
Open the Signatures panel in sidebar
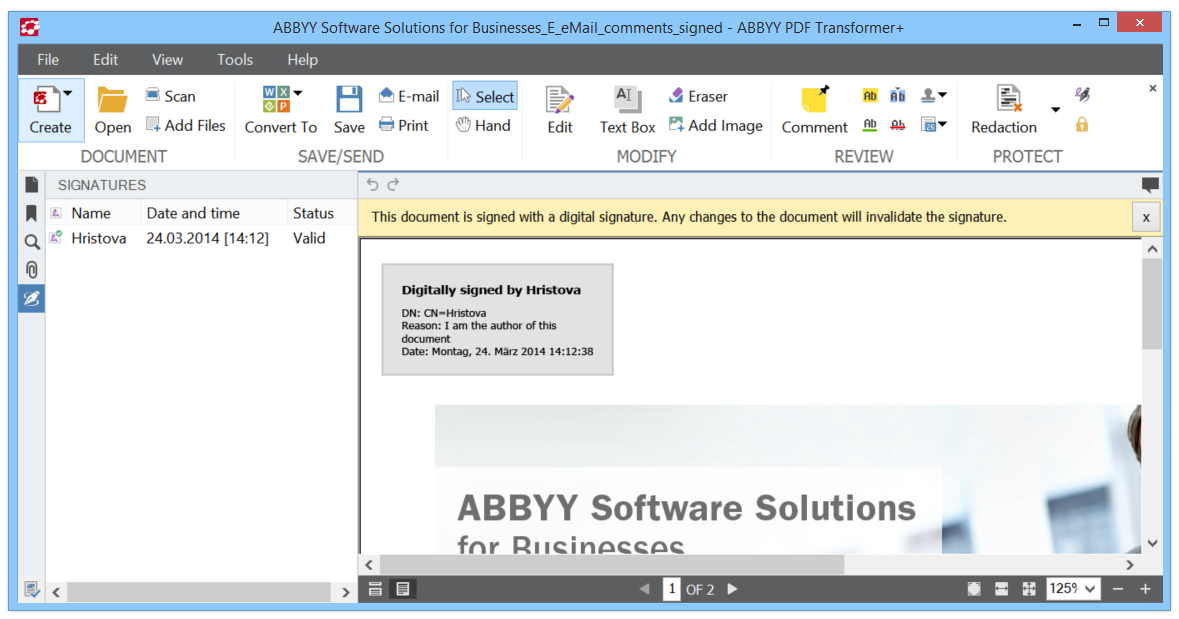coord(32,299)
